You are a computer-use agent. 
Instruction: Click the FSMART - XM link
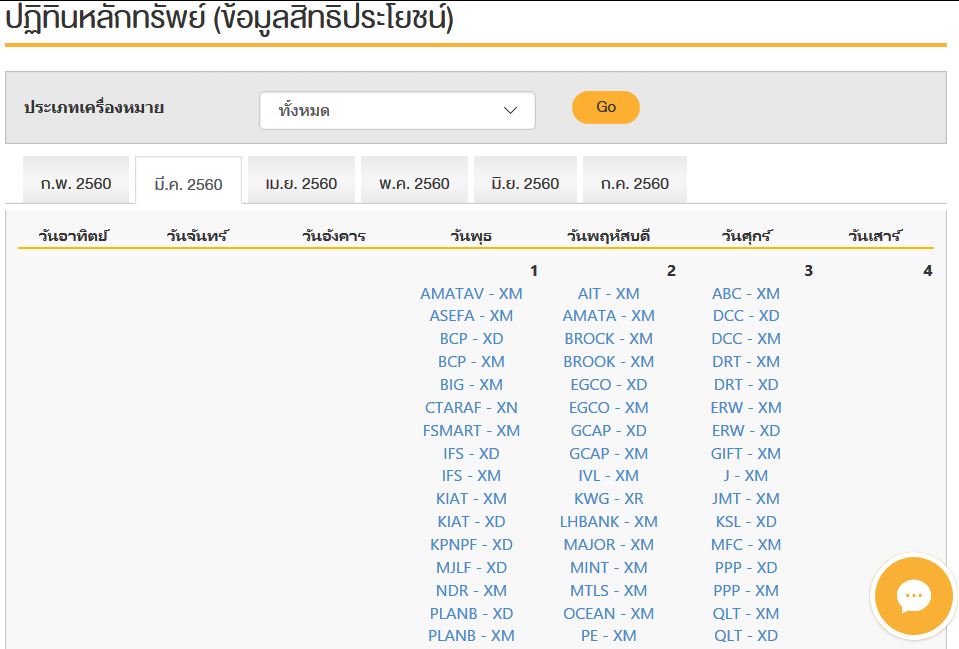(471, 431)
